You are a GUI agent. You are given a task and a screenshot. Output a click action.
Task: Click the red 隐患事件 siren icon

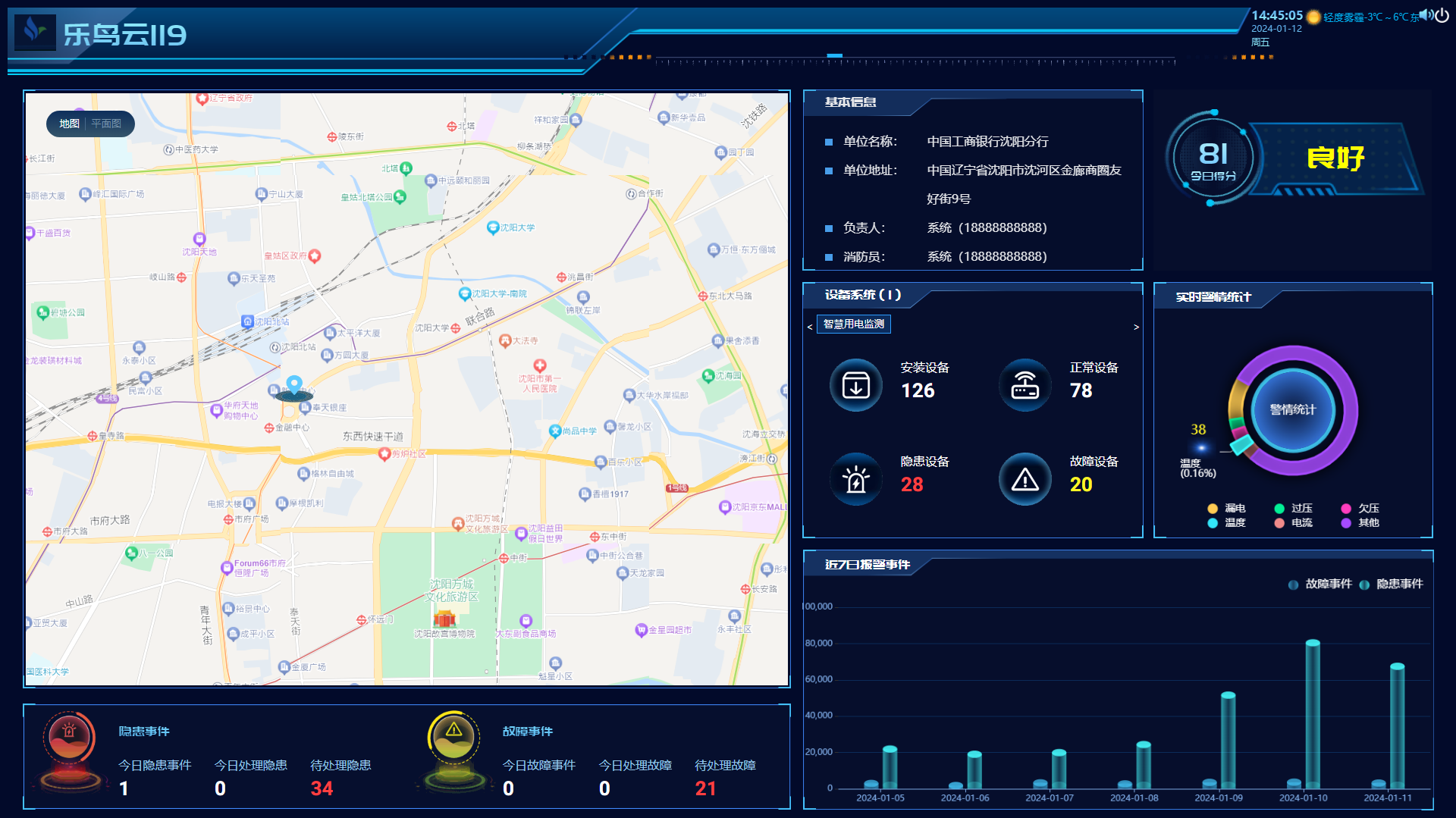click(70, 737)
